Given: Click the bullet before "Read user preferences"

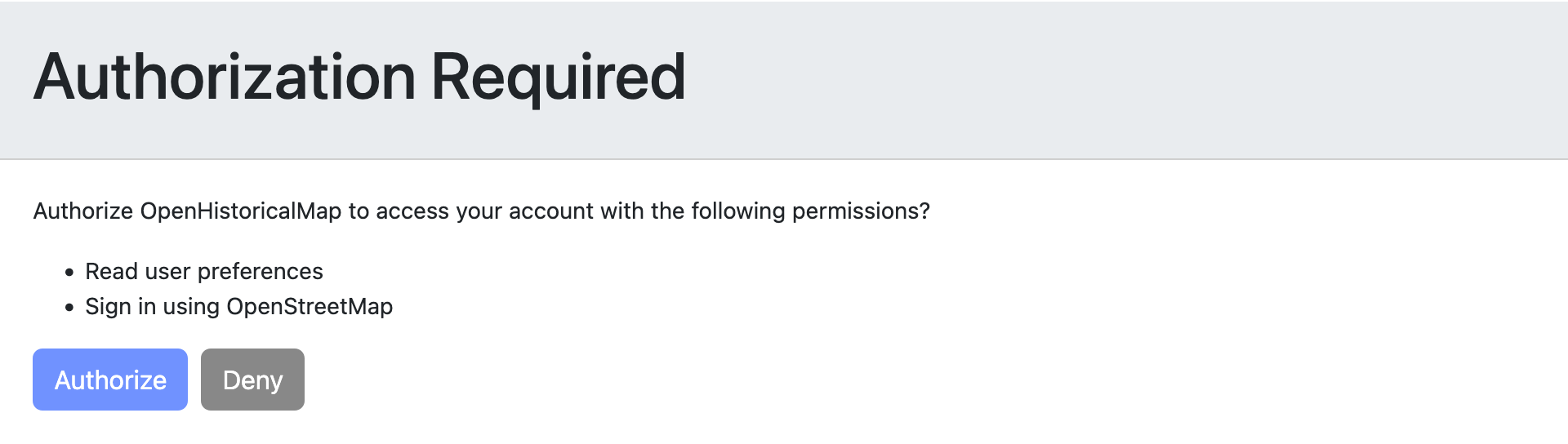Looking at the screenshot, I should click(69, 272).
